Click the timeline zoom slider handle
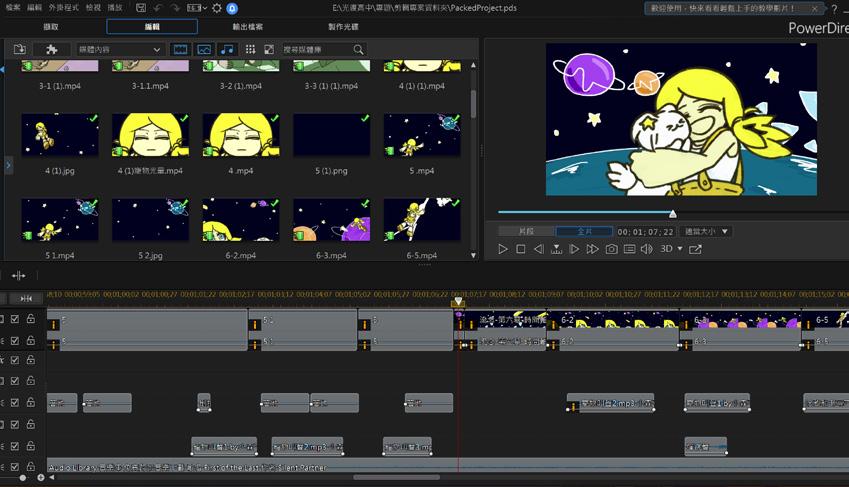Viewport: 849px width, 487px height. click(x=22, y=478)
